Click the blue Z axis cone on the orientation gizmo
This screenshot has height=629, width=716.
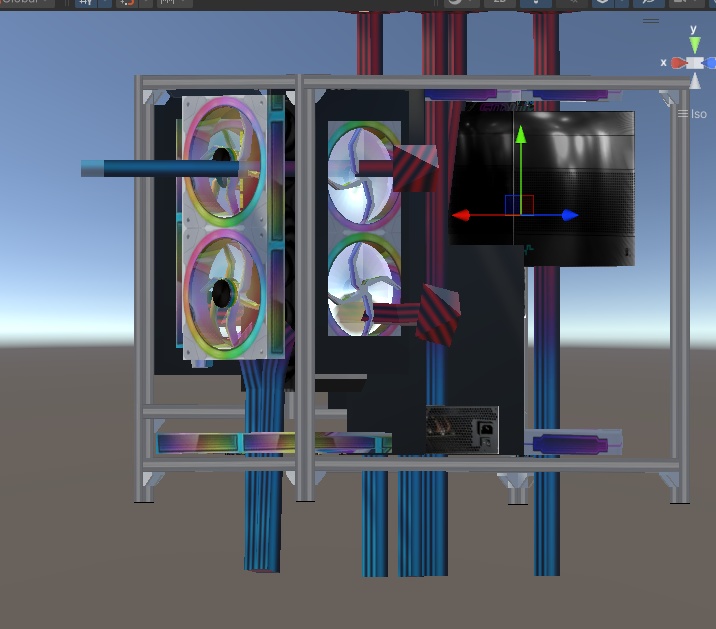coord(711,63)
